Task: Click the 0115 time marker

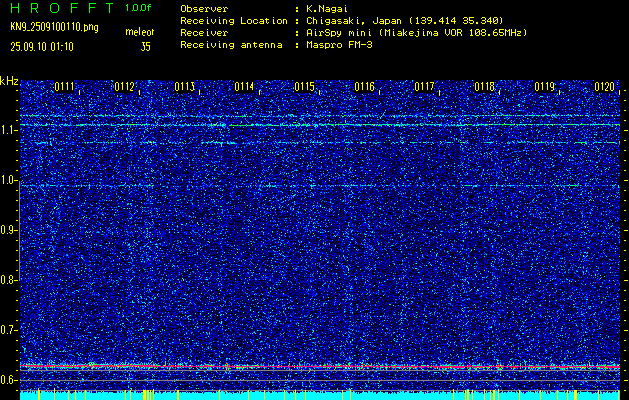Action: click(304, 87)
